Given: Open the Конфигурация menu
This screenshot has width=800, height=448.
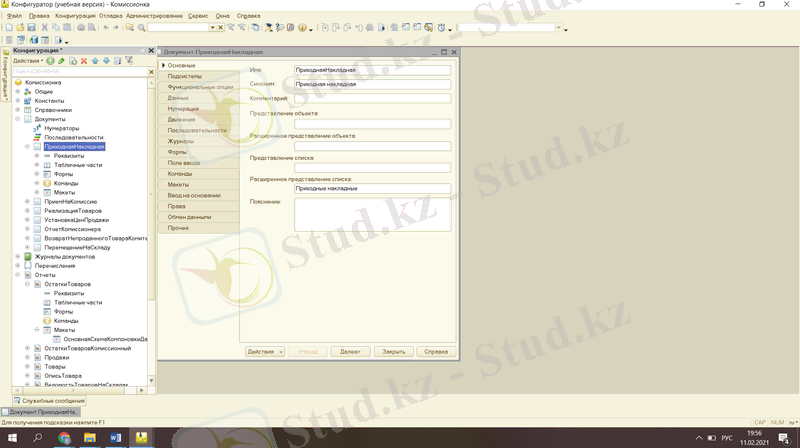Looking at the screenshot, I should pyautogui.click(x=75, y=16).
